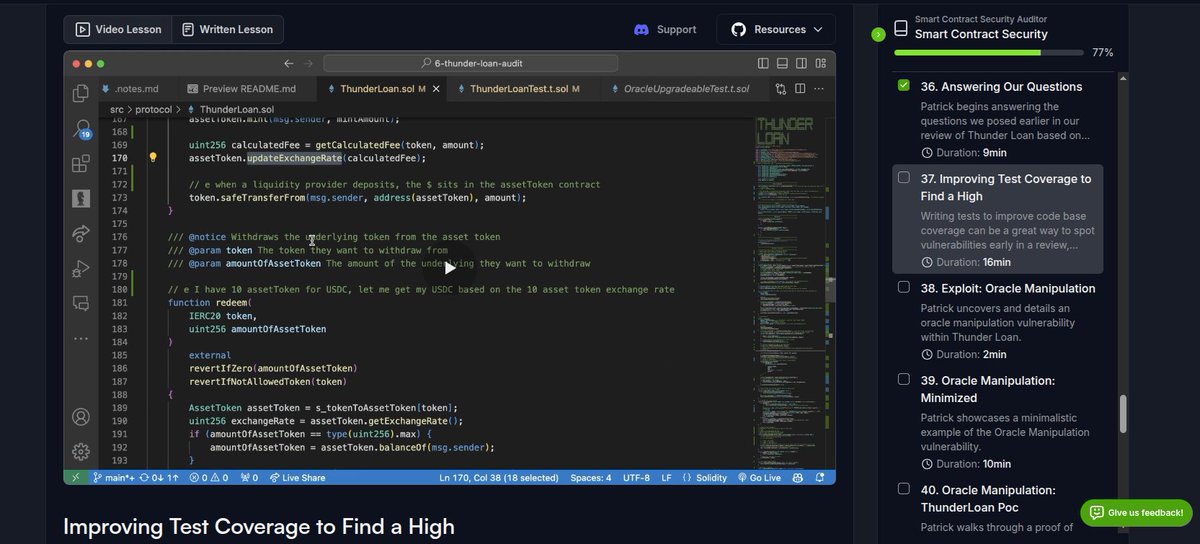This screenshot has width=1200, height=544.
Task: Click the errors and warnings status item
Action: [209, 478]
